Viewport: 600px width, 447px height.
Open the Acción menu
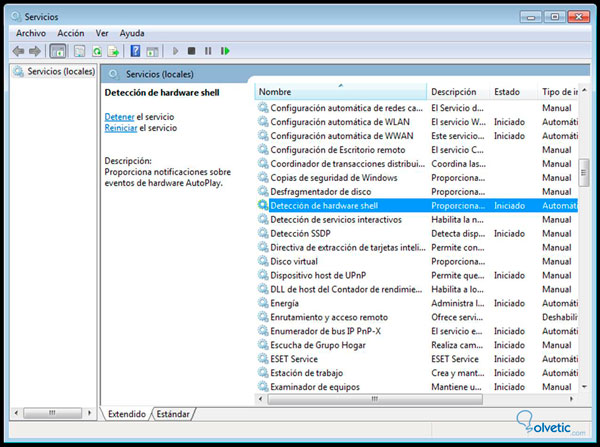[x=71, y=33]
